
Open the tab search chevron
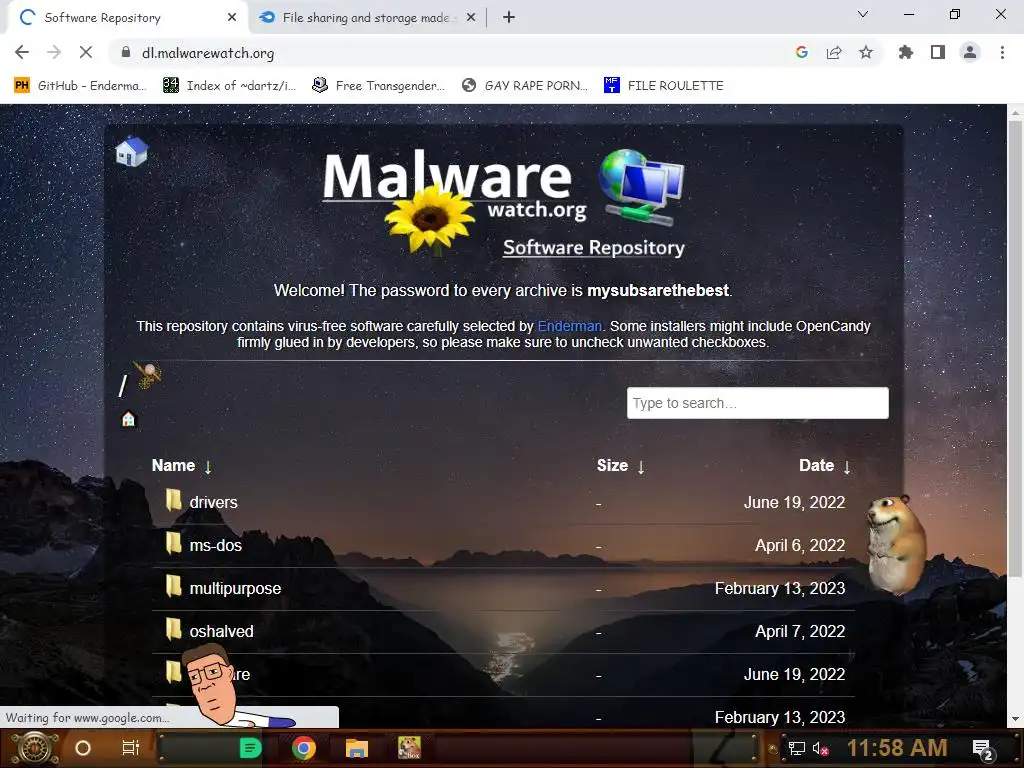click(863, 14)
